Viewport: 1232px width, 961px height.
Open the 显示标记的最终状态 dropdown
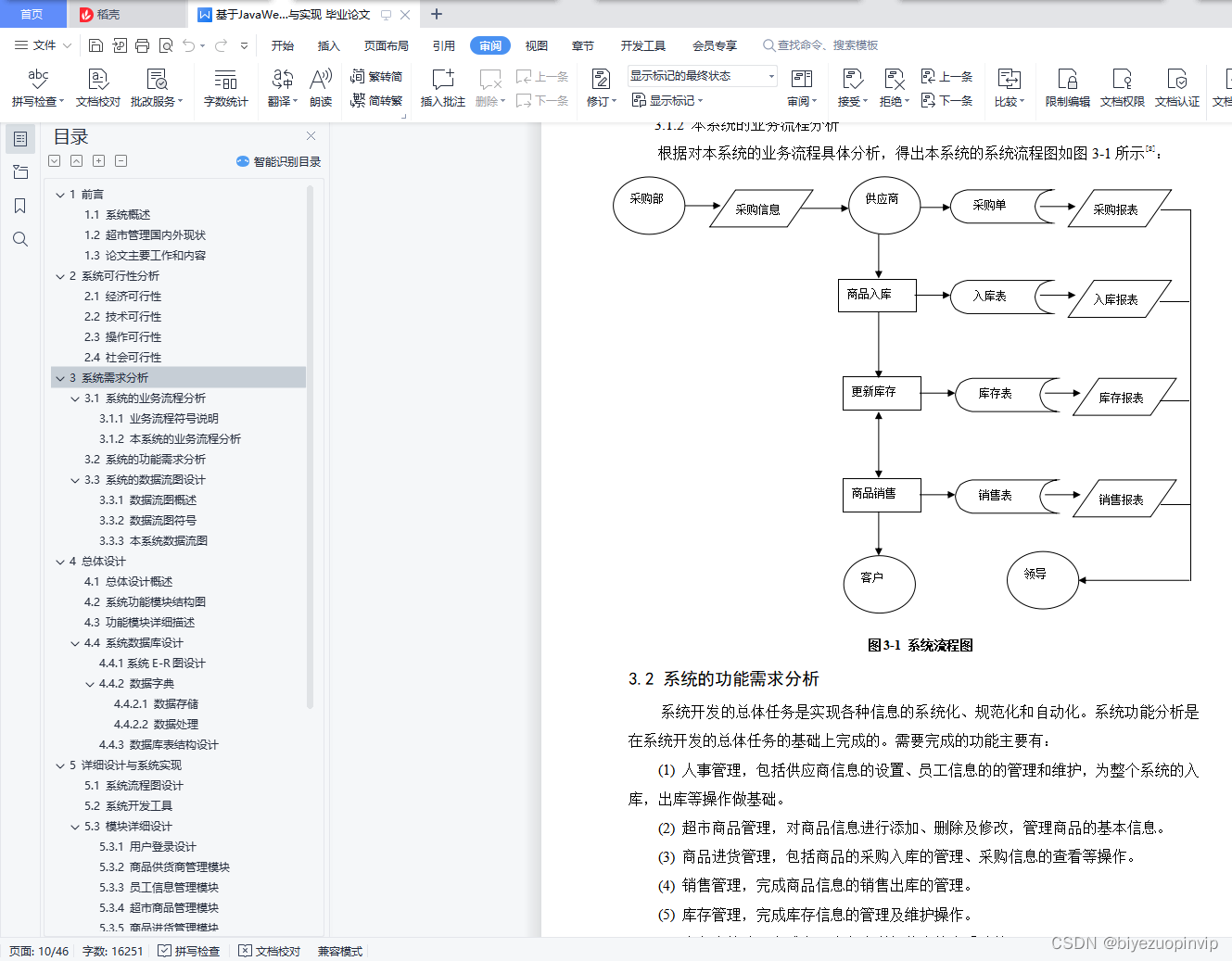(x=701, y=75)
